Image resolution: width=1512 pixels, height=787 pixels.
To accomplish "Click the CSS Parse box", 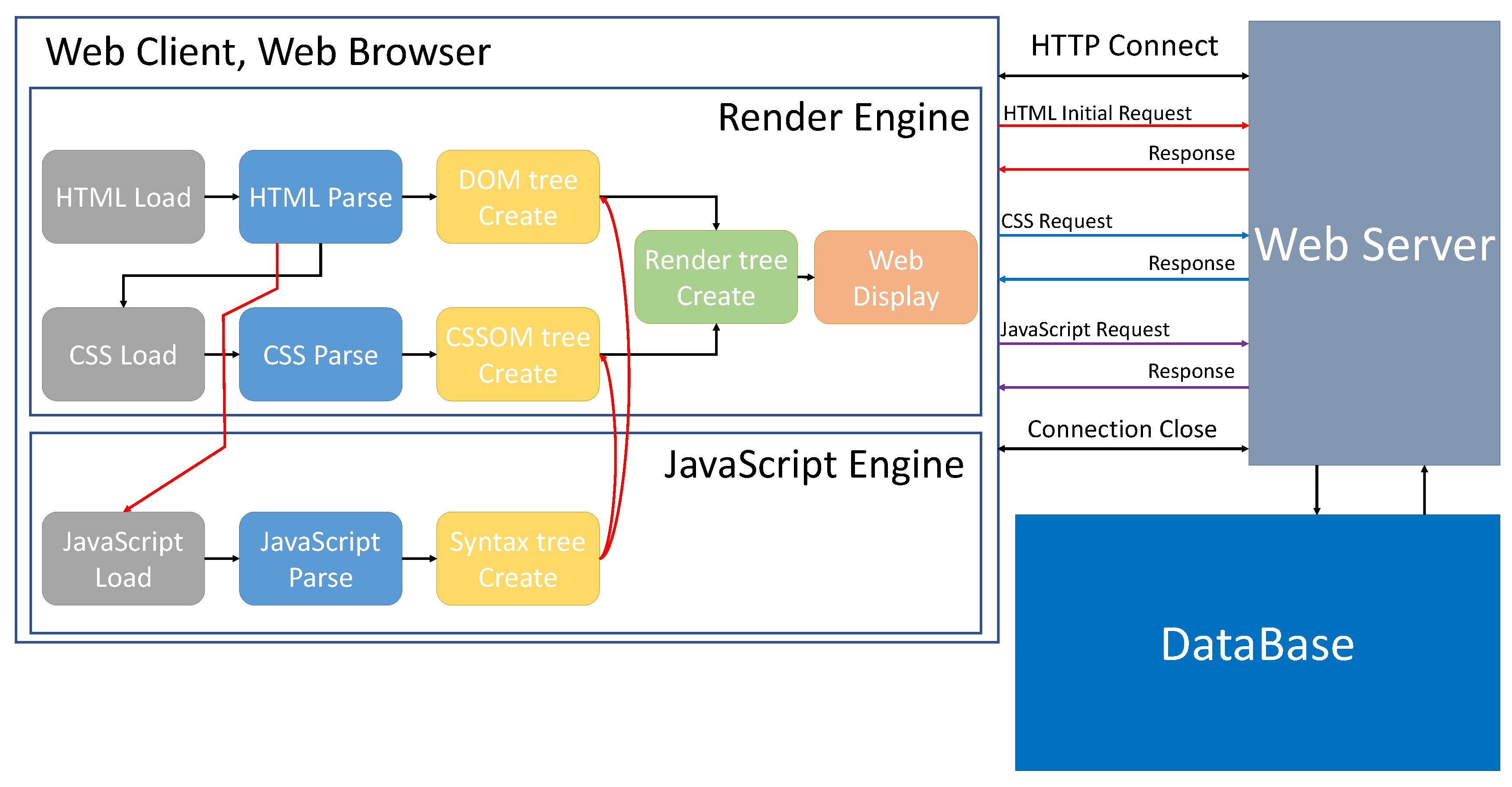I will [x=321, y=354].
